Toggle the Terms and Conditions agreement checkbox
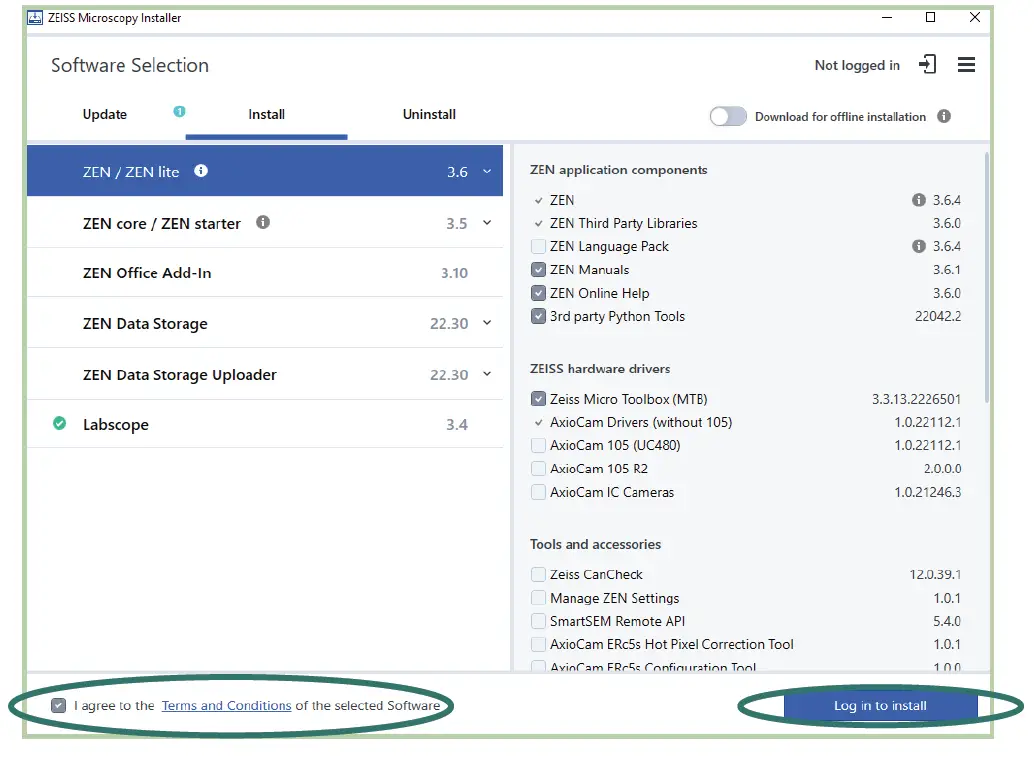Viewport: 1034px width, 758px height. coord(59,706)
